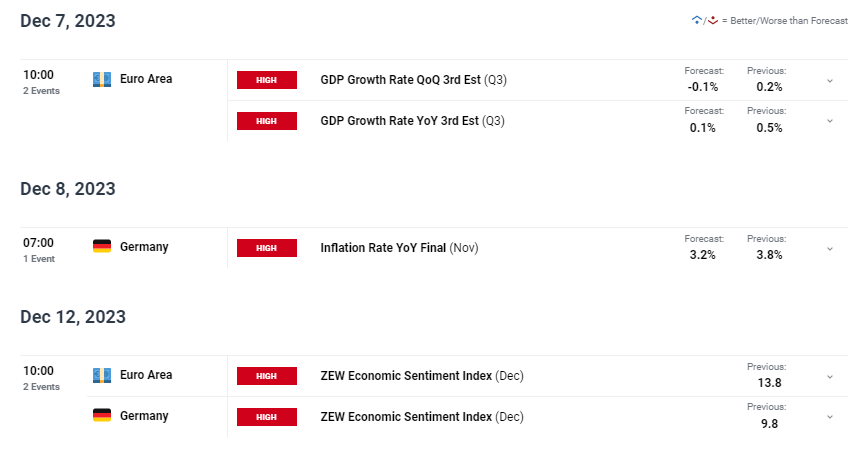Click the Germany flag for ZEW Sentiment Index

pyautogui.click(x=102, y=415)
